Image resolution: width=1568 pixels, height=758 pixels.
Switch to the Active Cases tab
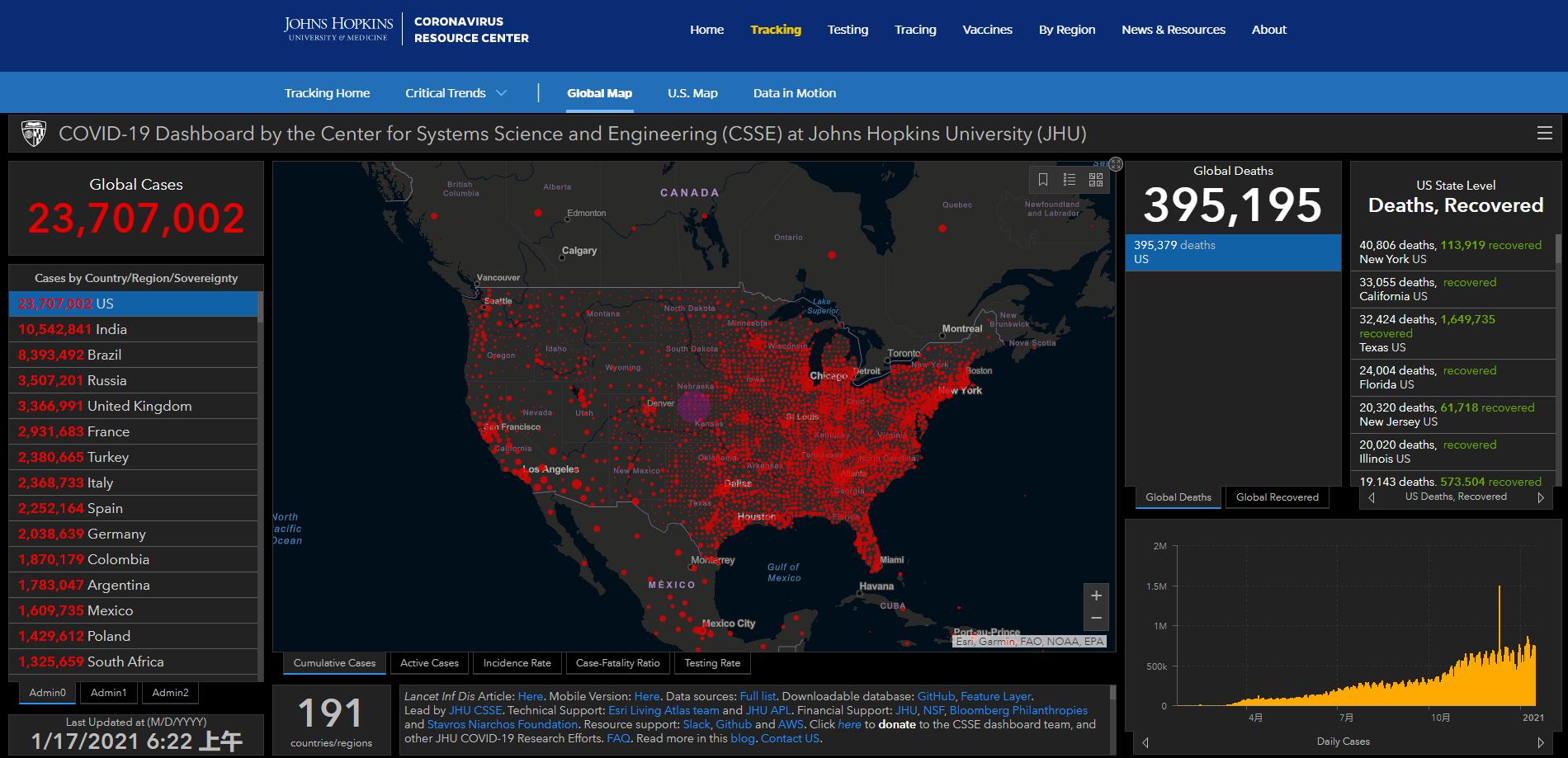429,663
